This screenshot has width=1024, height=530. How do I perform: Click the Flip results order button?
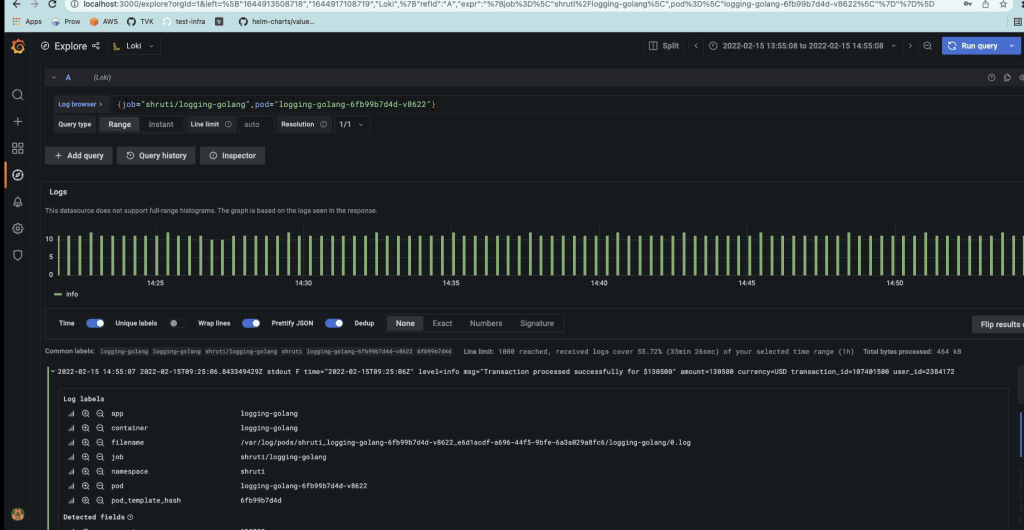pyautogui.click(x=998, y=324)
